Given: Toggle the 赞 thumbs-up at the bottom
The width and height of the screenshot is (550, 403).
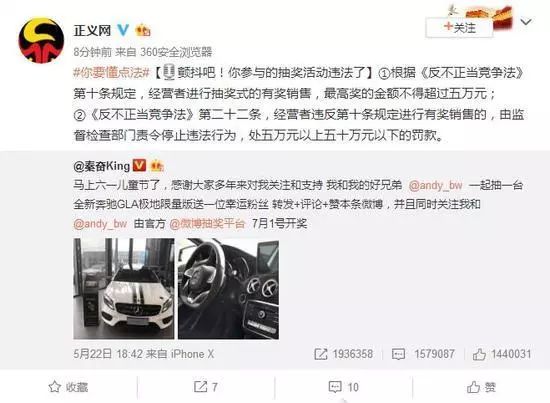Looking at the screenshot, I should (x=481, y=387).
